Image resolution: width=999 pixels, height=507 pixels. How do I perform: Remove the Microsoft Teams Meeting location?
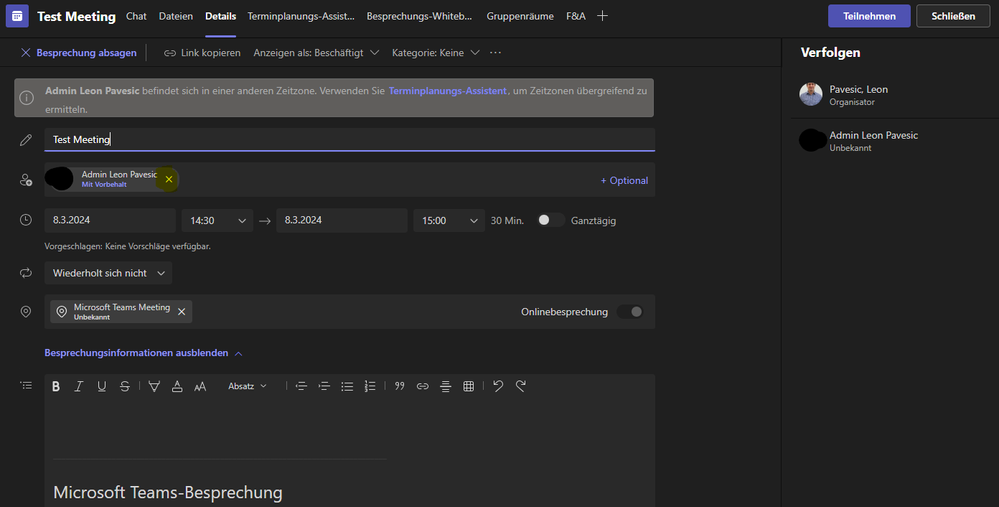182,311
